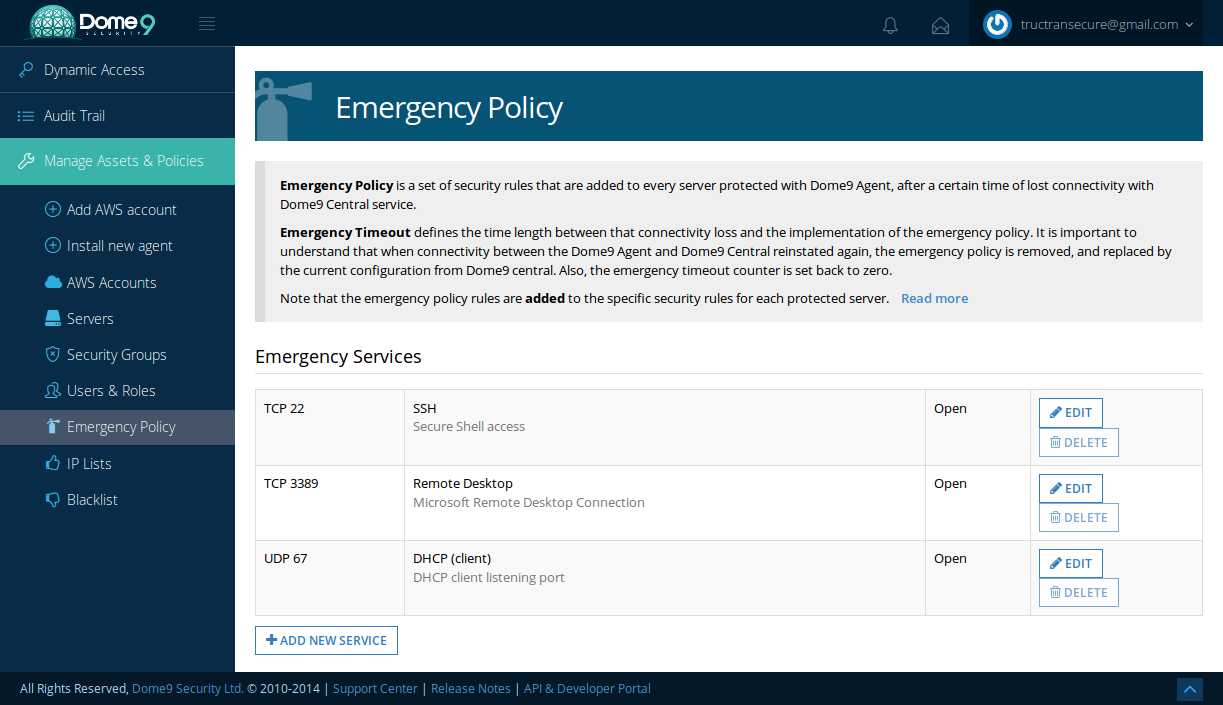Edit the DHCP (client) service

click(1070, 563)
